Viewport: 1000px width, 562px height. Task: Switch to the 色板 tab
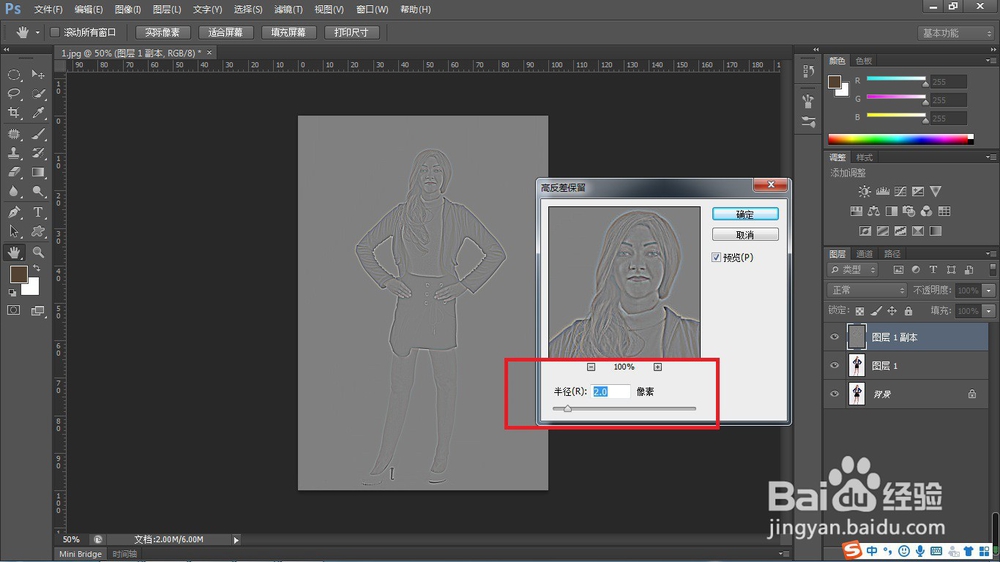pyautogui.click(x=864, y=61)
